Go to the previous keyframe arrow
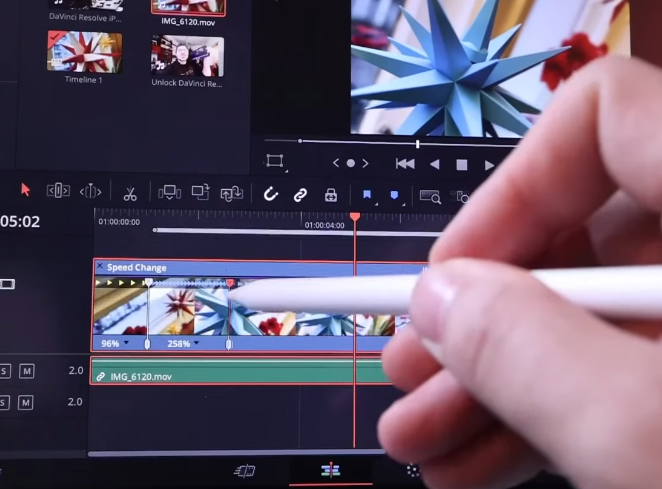 336,163
